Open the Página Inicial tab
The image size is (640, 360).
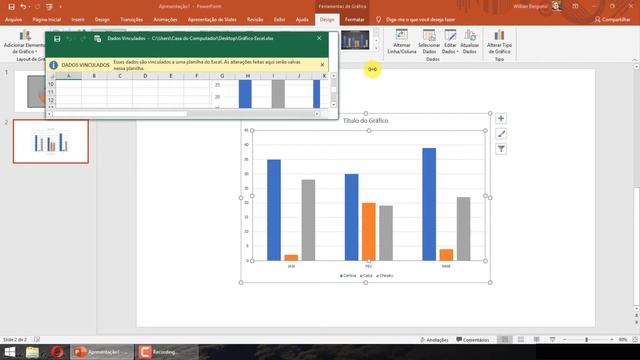tap(47, 20)
